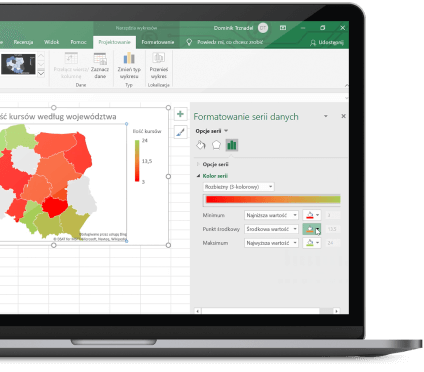Switch to the Widok ribbon tab

click(x=51, y=42)
